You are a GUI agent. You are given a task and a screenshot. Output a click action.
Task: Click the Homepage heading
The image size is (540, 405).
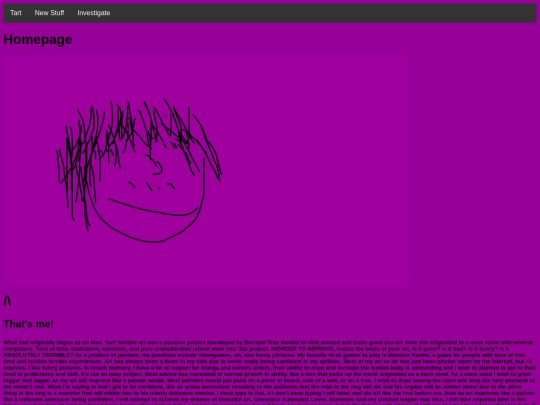pos(38,40)
